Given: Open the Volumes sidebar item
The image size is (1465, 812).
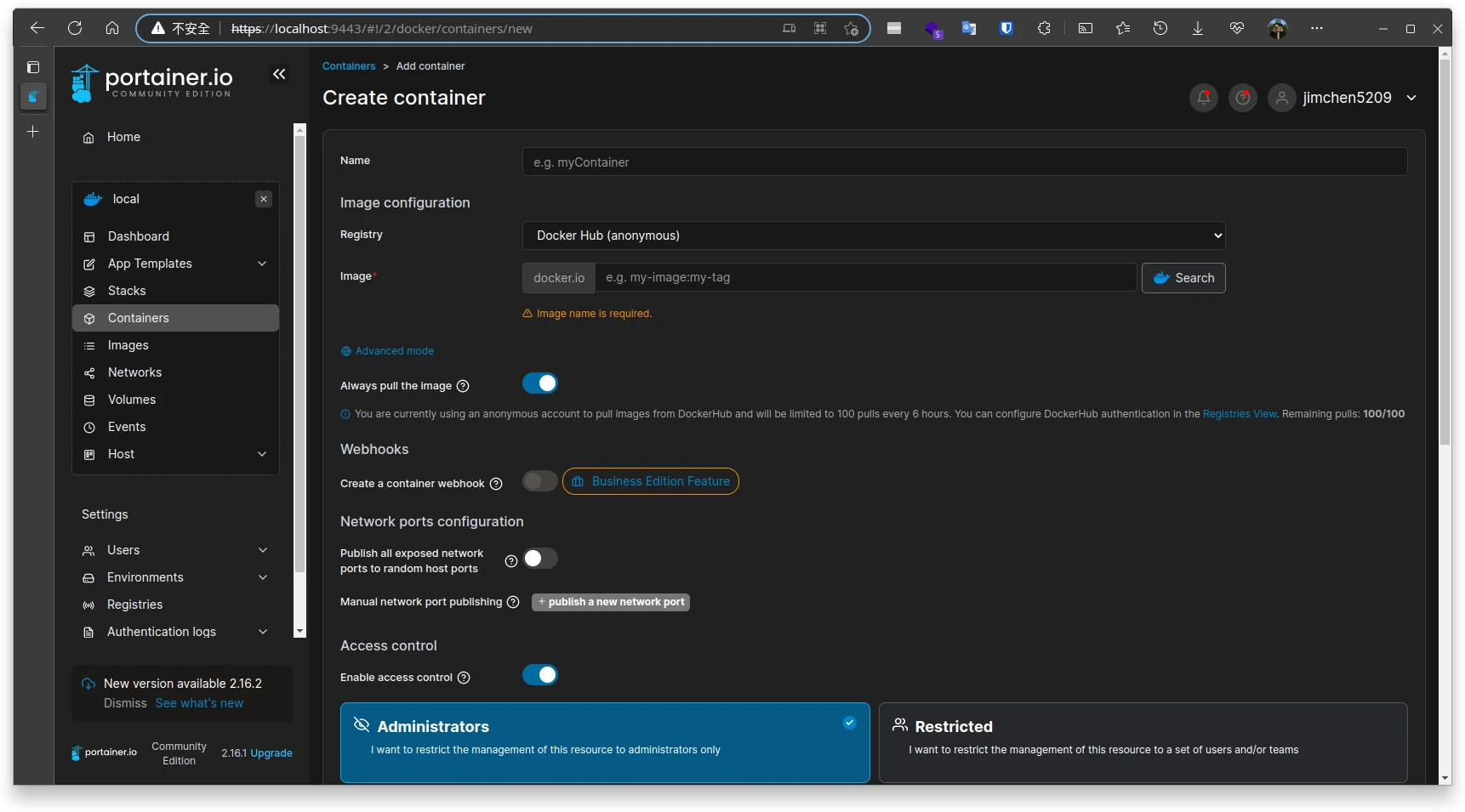Looking at the screenshot, I should 132,400.
